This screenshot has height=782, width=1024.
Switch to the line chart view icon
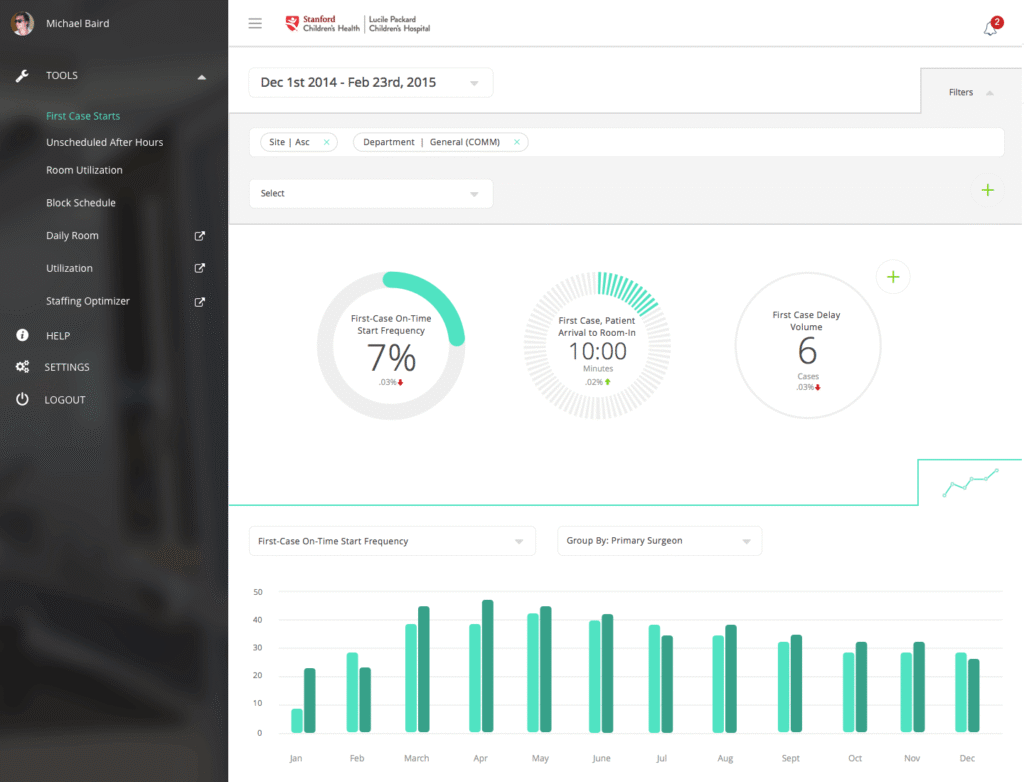pyautogui.click(x=970, y=482)
